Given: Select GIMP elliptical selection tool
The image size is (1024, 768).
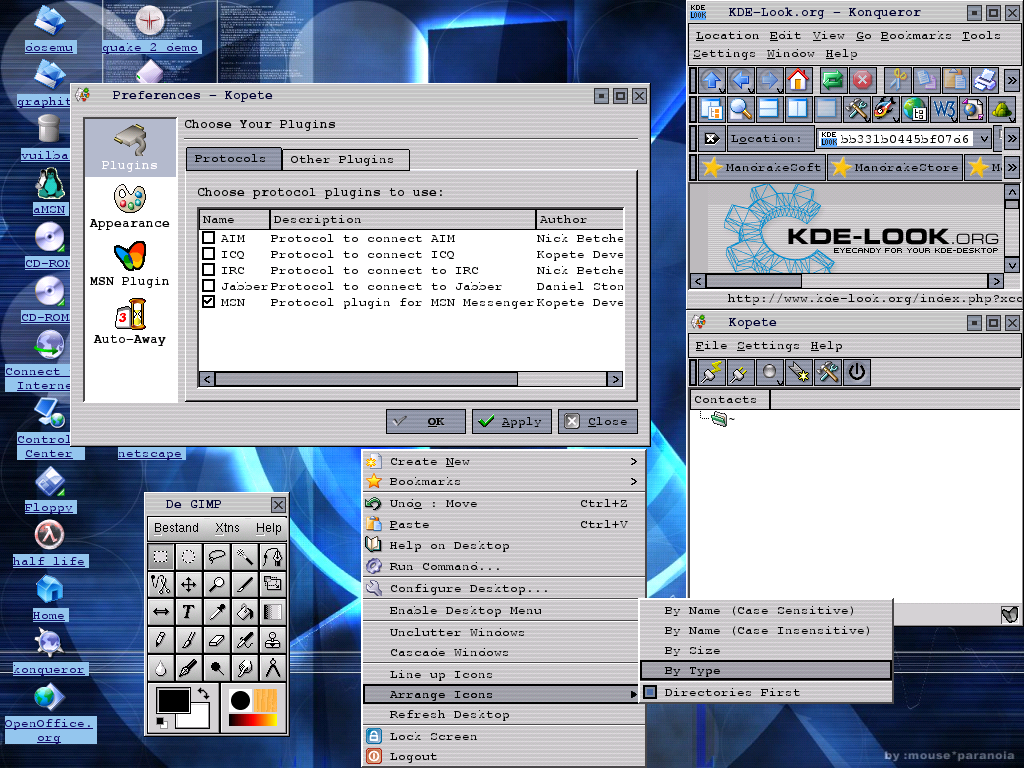Looking at the screenshot, I should [189, 556].
